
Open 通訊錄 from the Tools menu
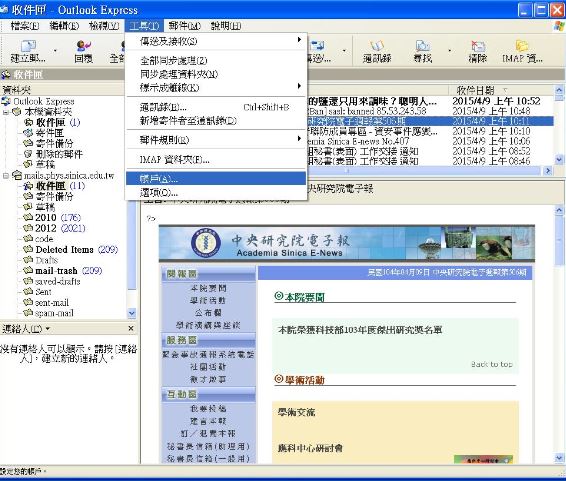coord(216,107)
